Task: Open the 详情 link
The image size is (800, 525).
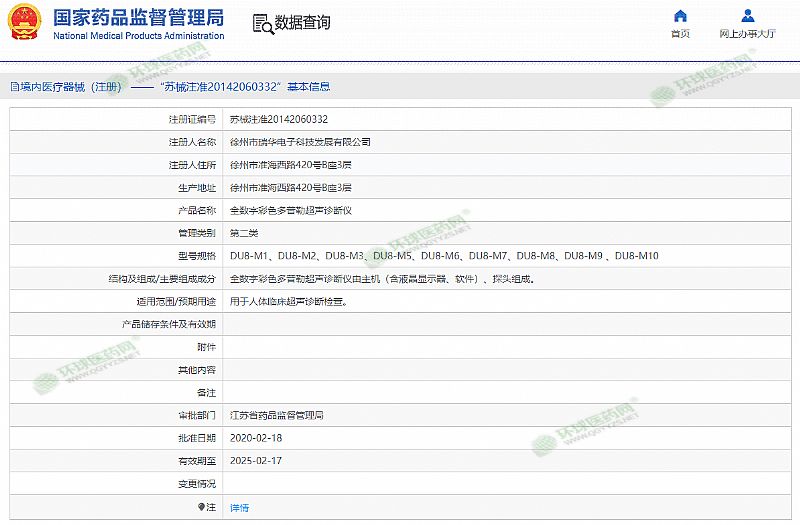Action: (x=239, y=508)
